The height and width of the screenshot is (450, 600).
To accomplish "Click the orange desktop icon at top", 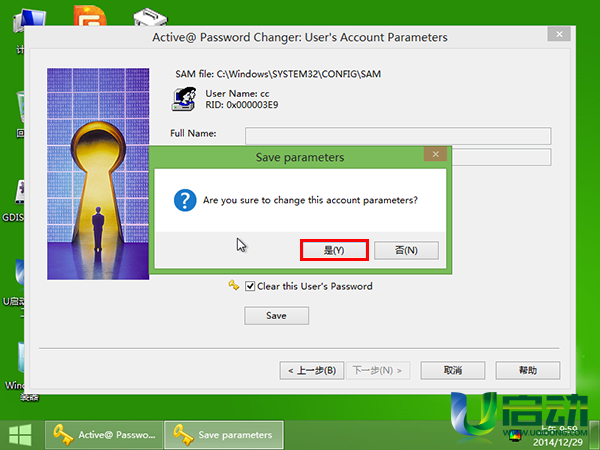I will (90, 15).
